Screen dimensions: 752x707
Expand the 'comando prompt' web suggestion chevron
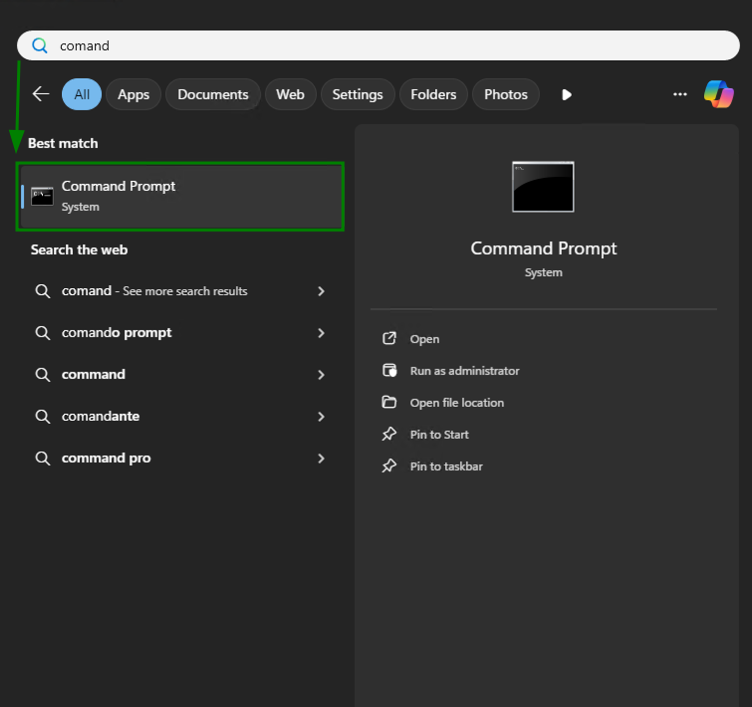pos(321,333)
